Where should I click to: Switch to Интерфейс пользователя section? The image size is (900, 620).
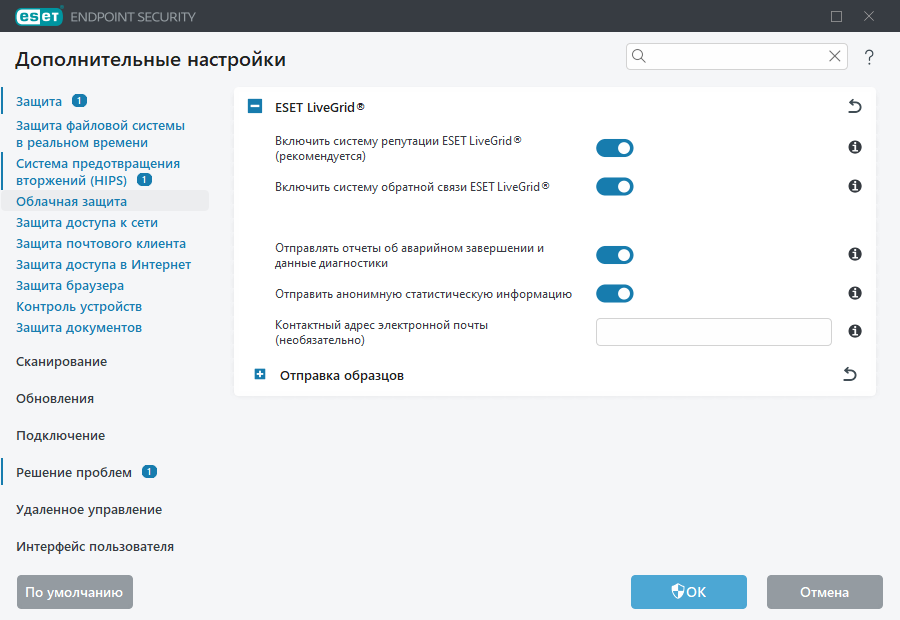pos(94,546)
